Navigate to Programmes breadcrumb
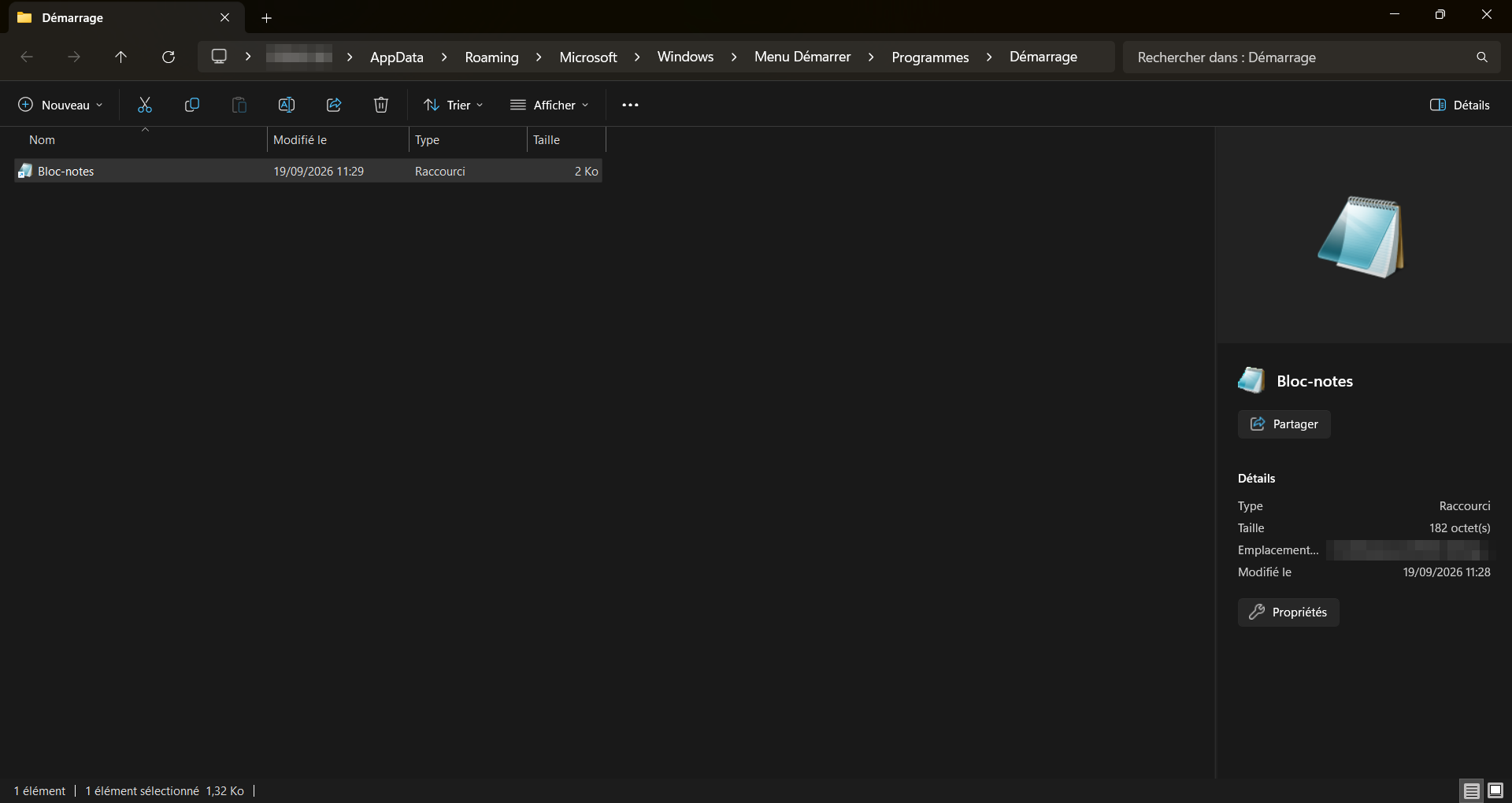This screenshot has height=803, width=1512. [930, 57]
